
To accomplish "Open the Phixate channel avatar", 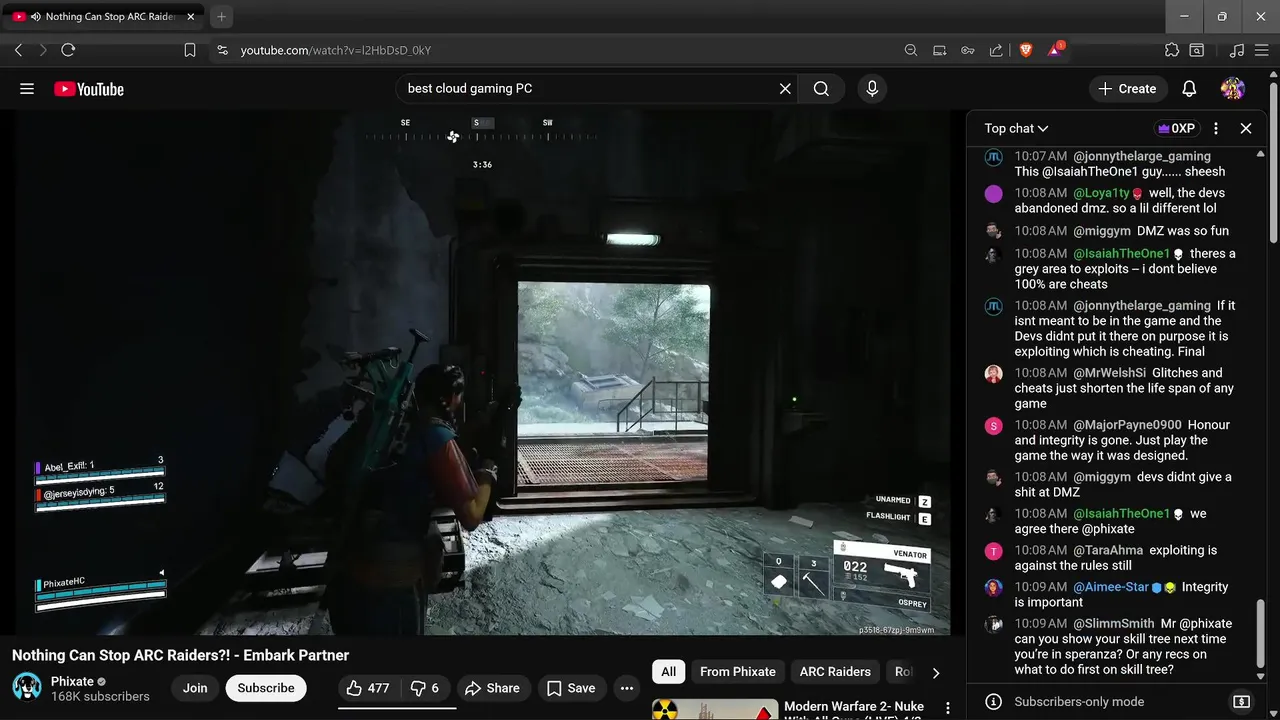I will point(27,688).
